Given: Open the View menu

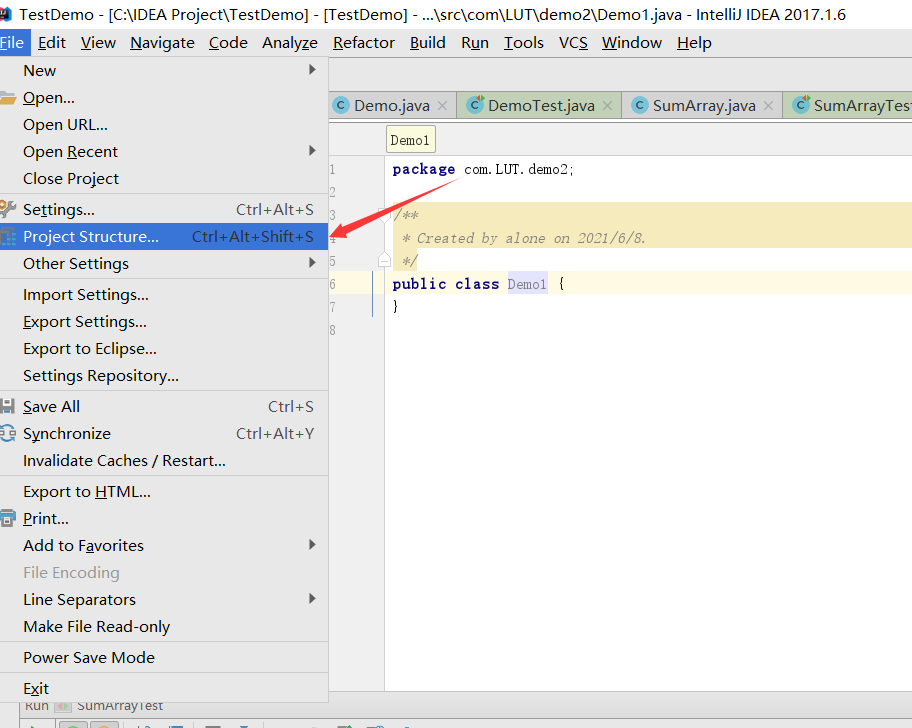Looking at the screenshot, I should 98,43.
